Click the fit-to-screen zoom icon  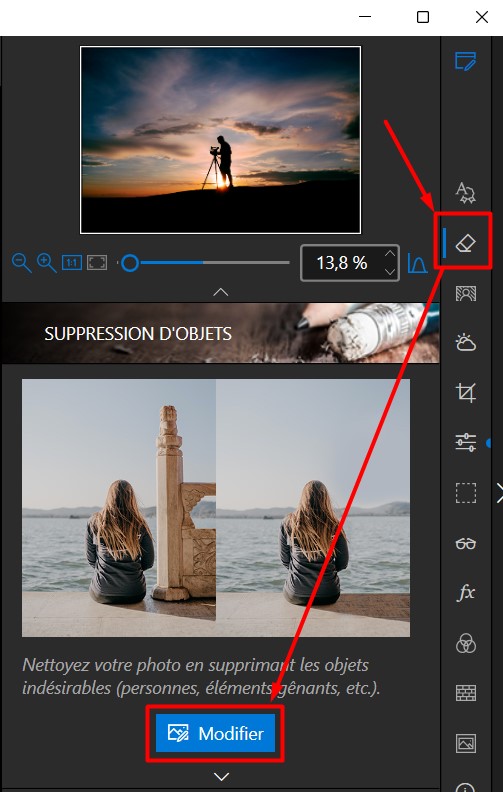(97, 263)
